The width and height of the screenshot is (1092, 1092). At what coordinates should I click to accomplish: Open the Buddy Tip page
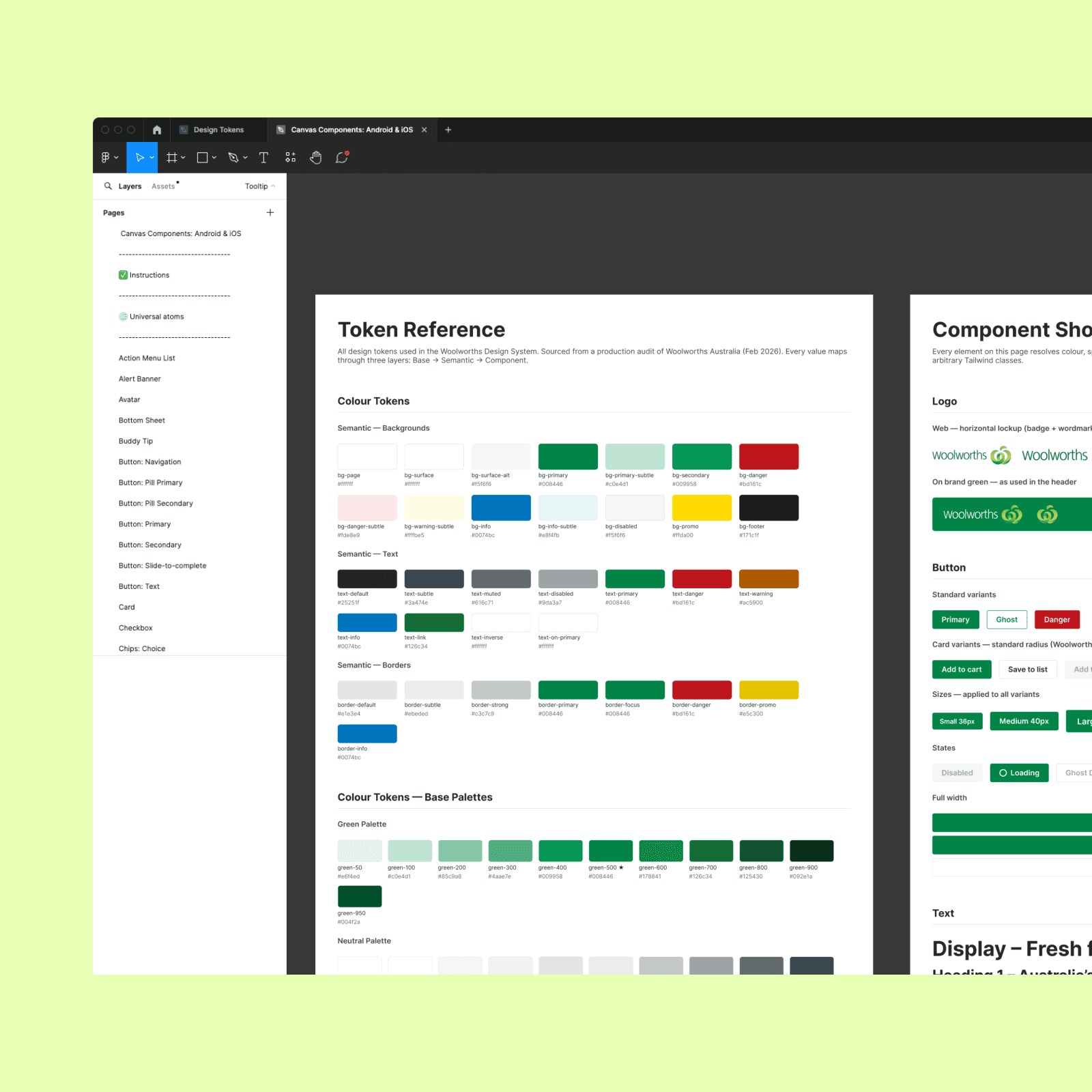136,441
